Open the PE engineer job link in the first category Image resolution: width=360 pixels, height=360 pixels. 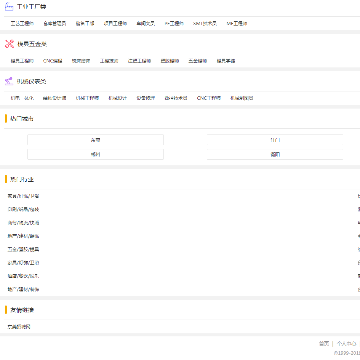174,23
